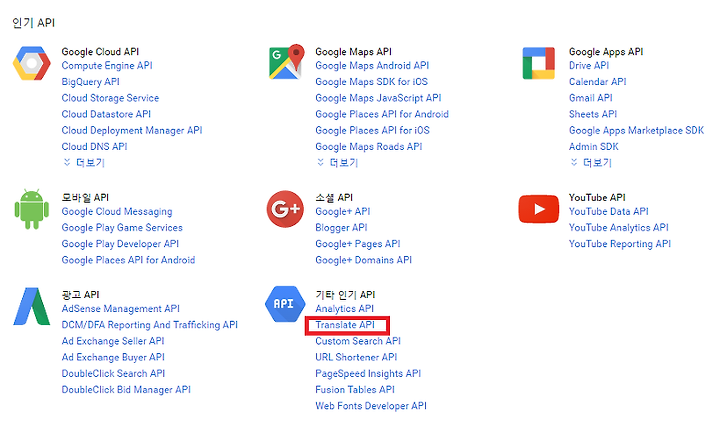Open YouTube Data API link
Image resolution: width=720 pixels, height=440 pixels.
(x=608, y=211)
